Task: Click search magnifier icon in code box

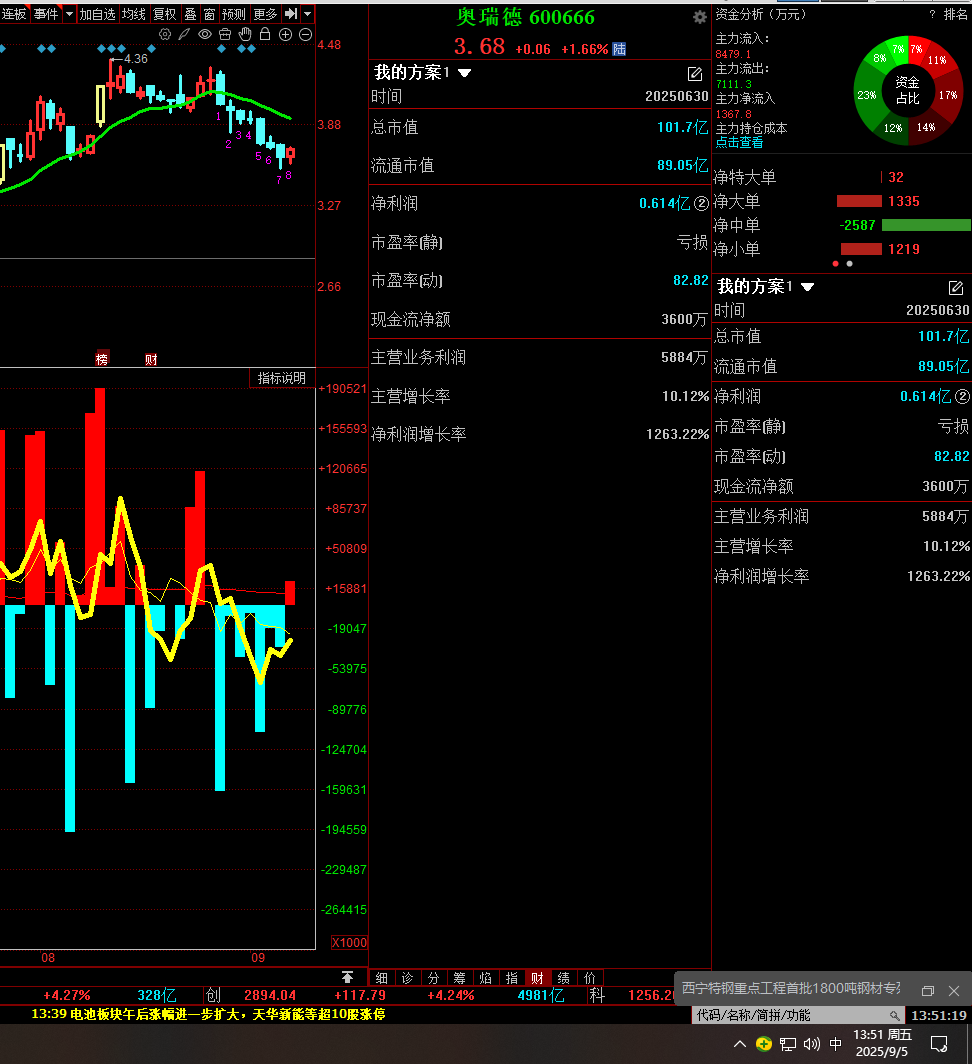Action: point(895,1015)
